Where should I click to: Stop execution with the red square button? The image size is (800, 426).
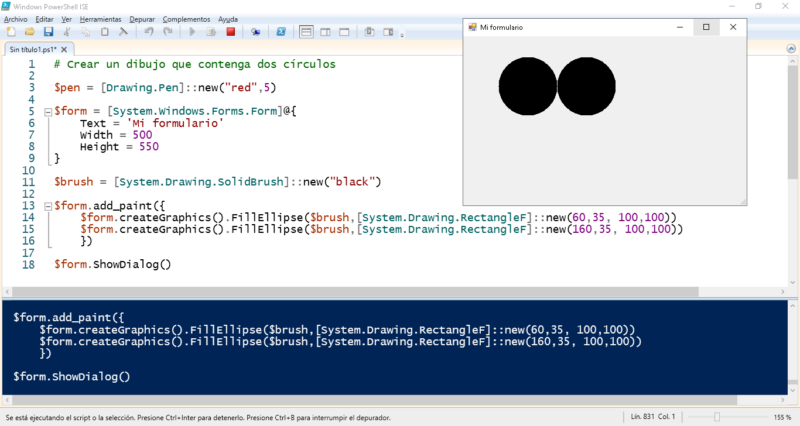(230, 32)
